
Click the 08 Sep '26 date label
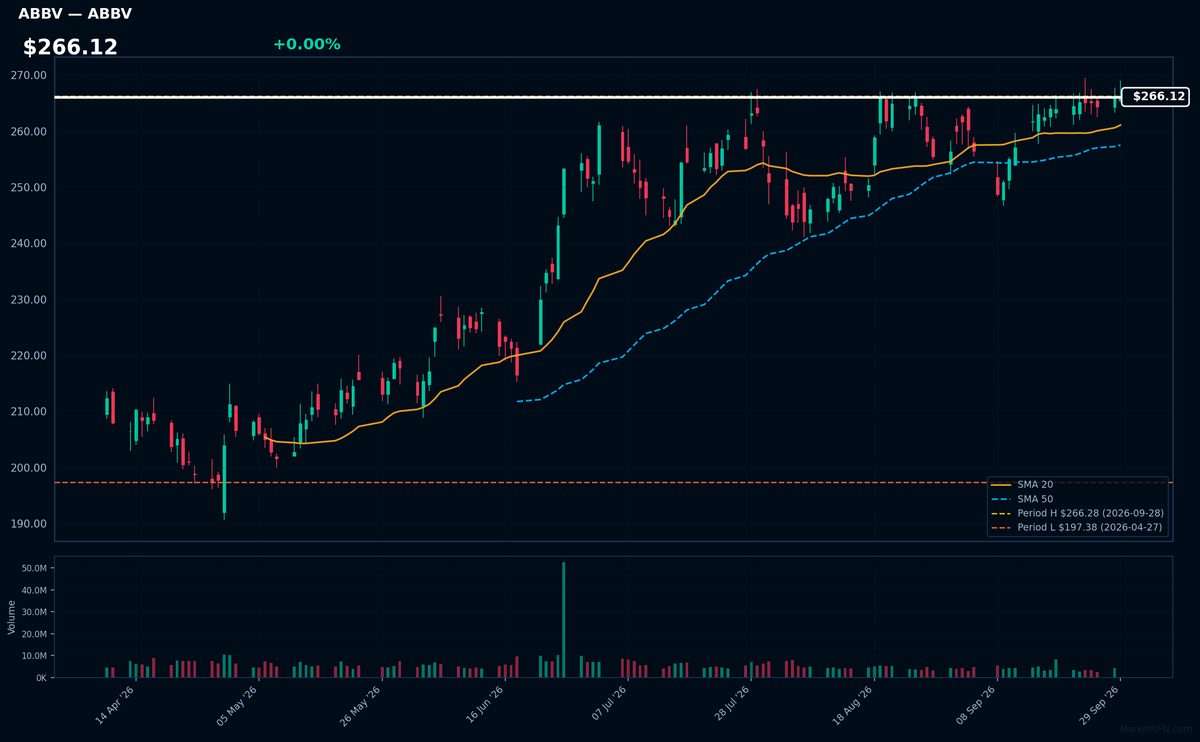[x=977, y=704]
